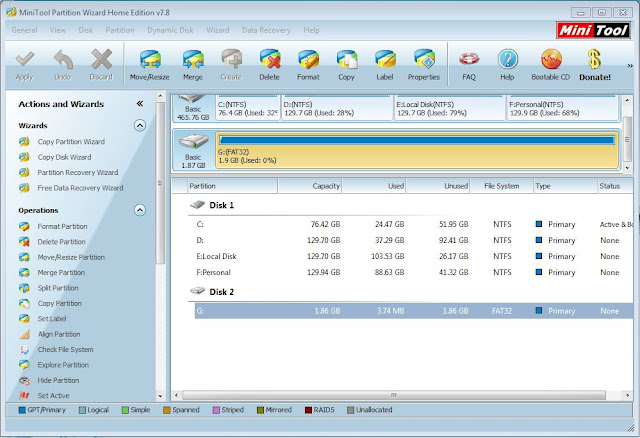Collapse the Actions and Wizards panel
Viewport: 640px width, 438px height.
click(140, 104)
